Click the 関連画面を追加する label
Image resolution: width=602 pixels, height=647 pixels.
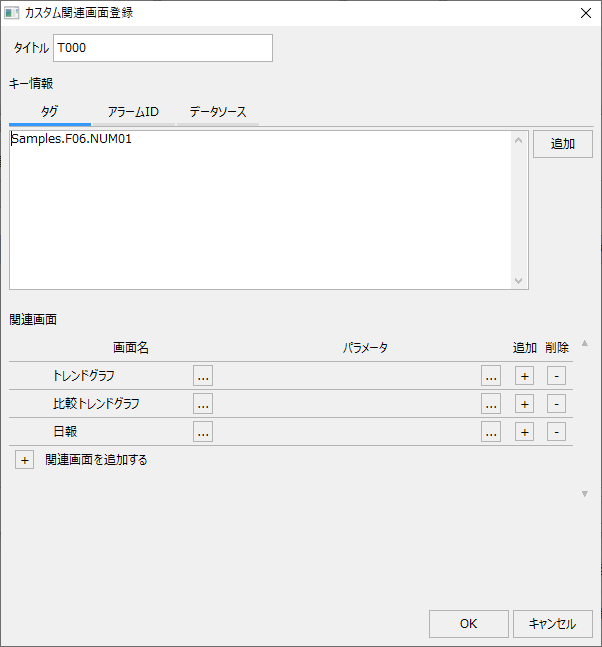click(96, 460)
